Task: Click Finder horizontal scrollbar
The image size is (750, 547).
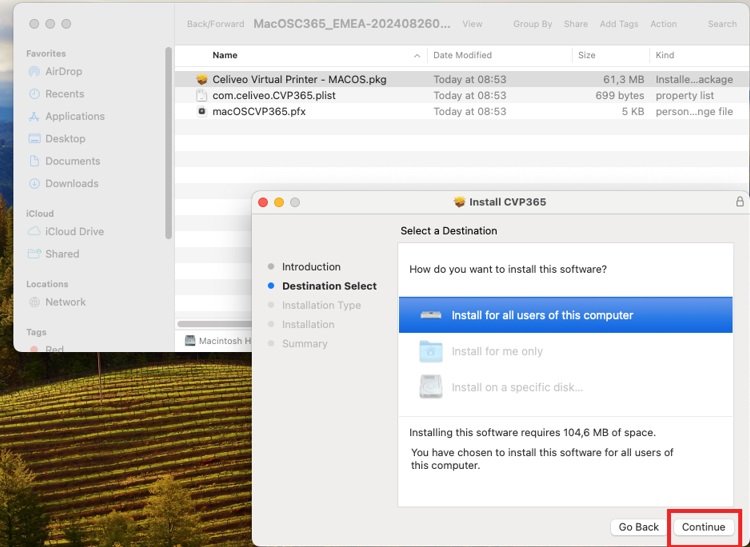Action: point(215,324)
